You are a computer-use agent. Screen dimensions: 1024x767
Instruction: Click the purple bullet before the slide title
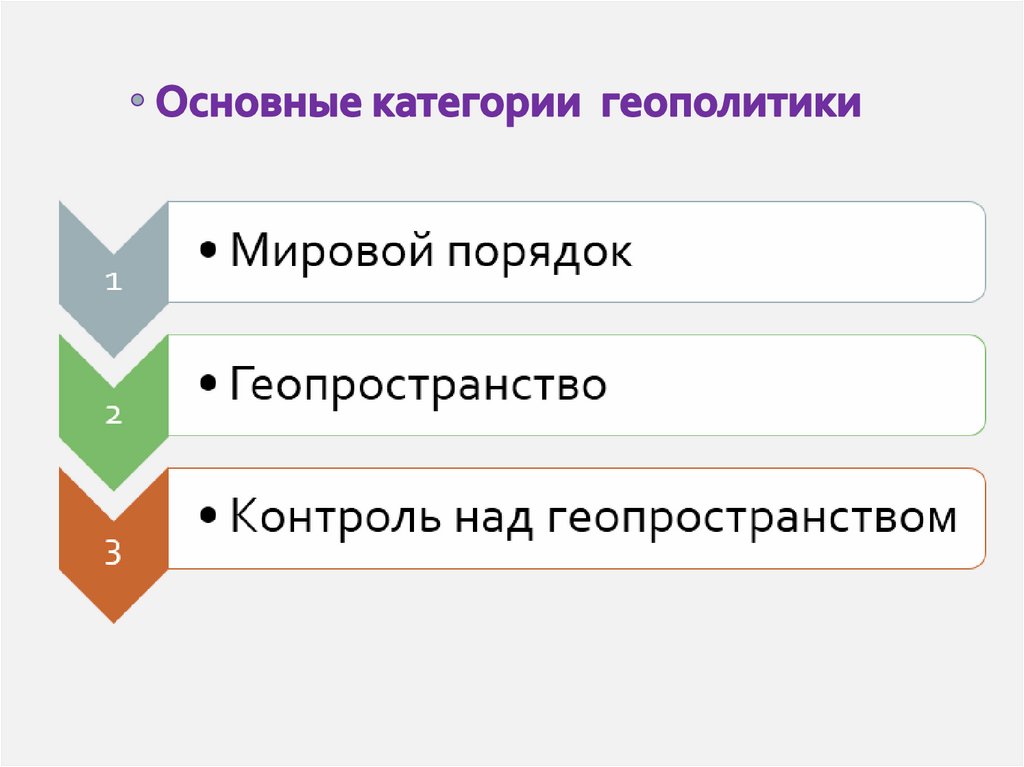click(139, 103)
